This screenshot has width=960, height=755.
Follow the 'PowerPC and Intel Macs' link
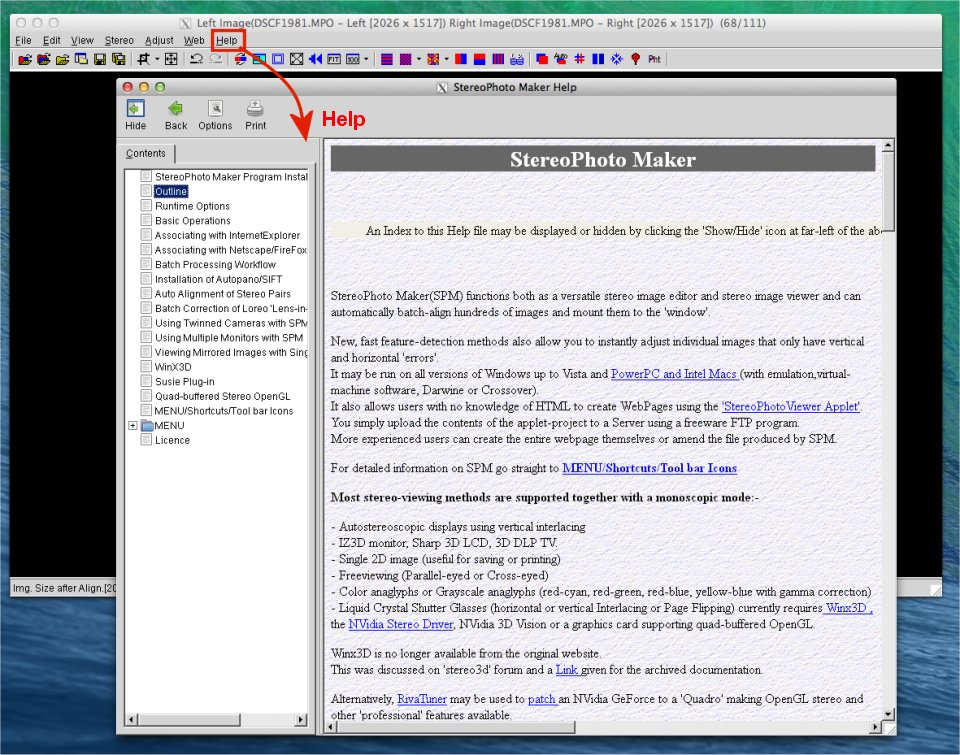[x=674, y=374]
